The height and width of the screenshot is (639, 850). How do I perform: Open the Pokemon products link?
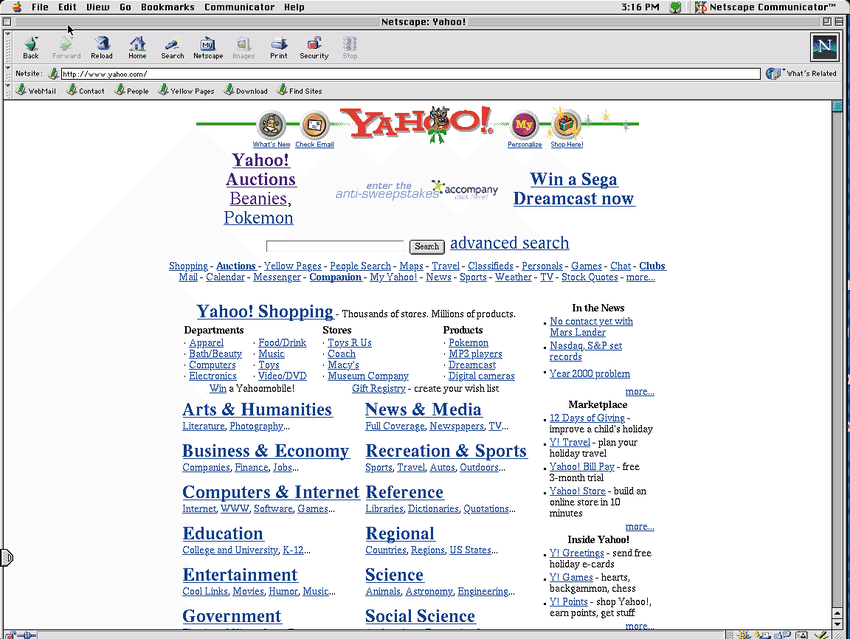coord(468,343)
